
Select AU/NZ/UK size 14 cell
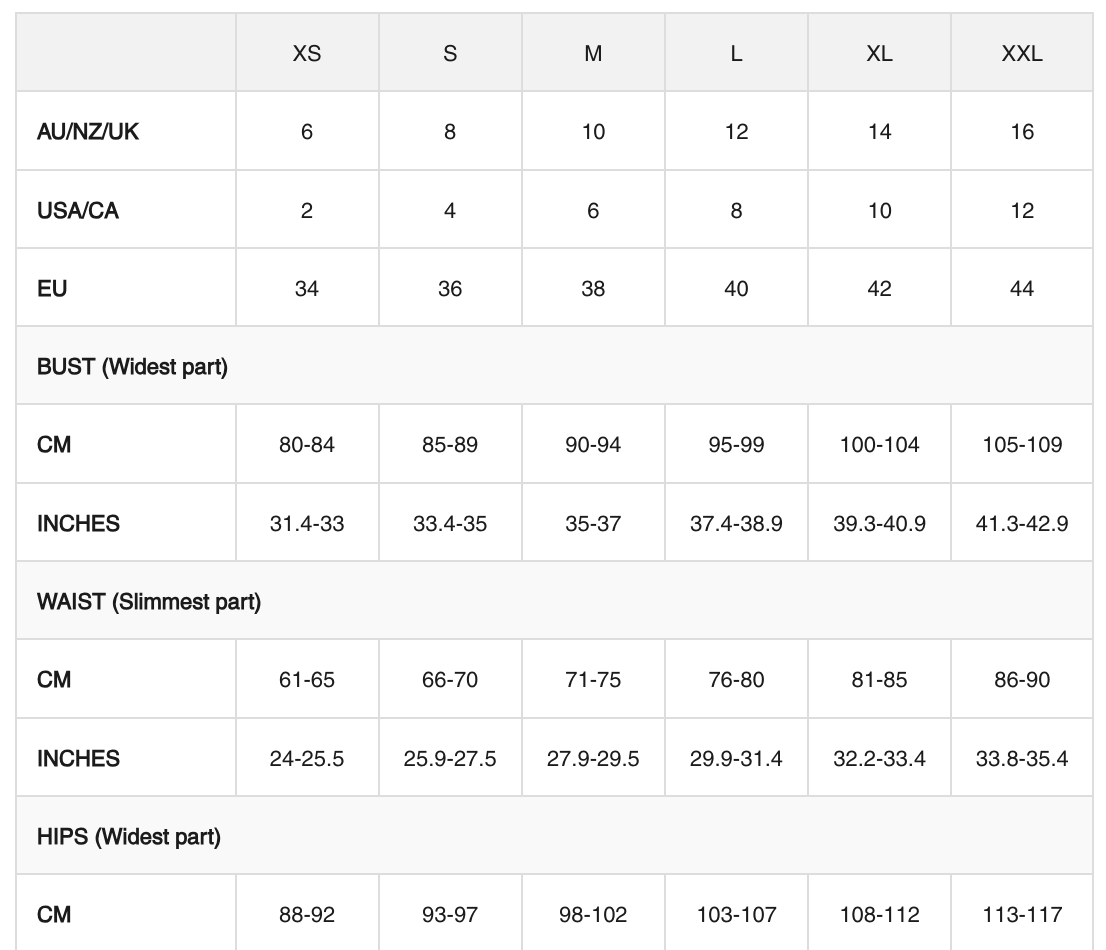pos(879,132)
